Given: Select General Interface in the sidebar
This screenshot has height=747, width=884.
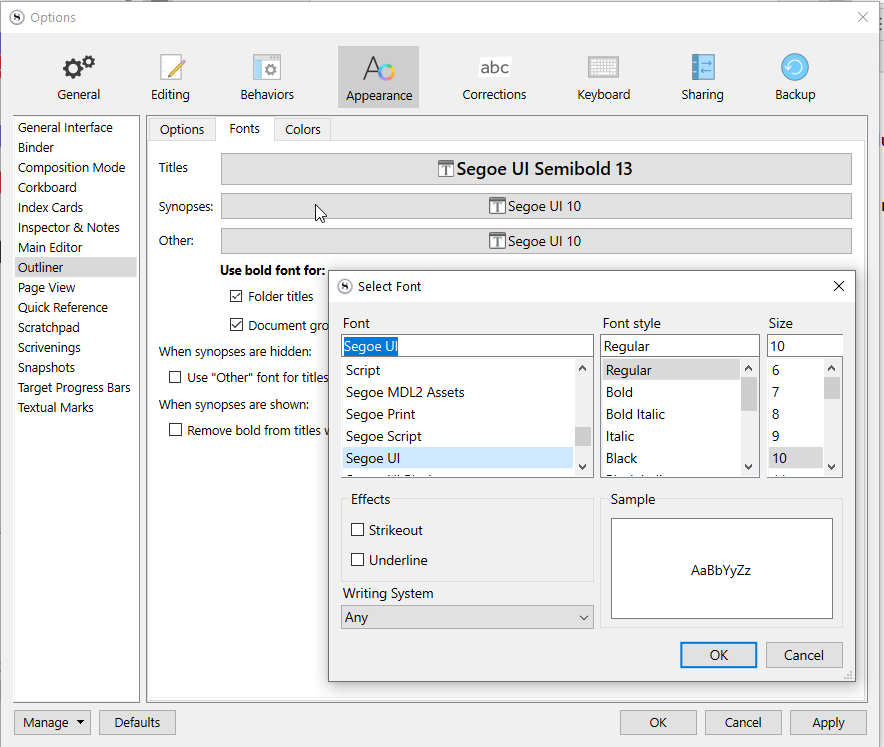Looking at the screenshot, I should (x=76, y=127).
